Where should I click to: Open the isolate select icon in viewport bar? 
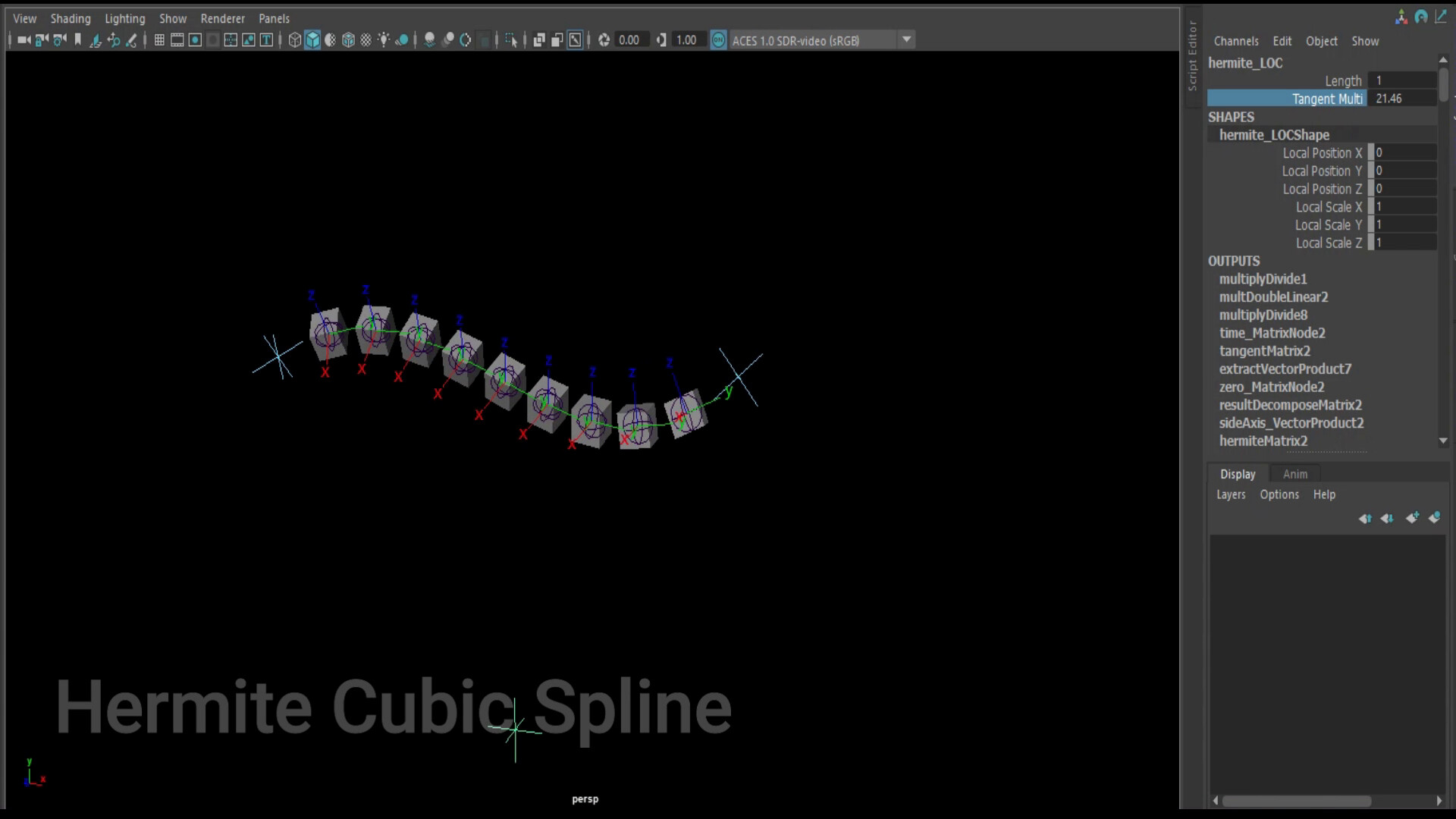point(511,39)
